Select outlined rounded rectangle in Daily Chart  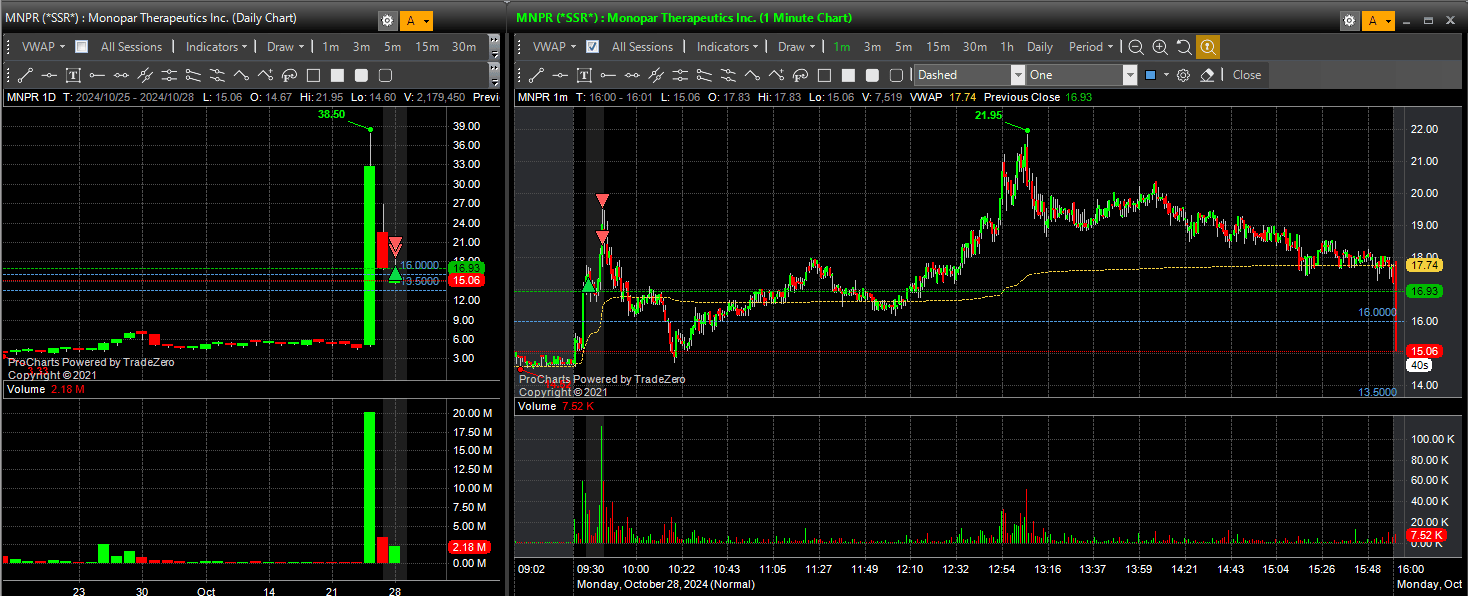pyautogui.click(x=385, y=75)
